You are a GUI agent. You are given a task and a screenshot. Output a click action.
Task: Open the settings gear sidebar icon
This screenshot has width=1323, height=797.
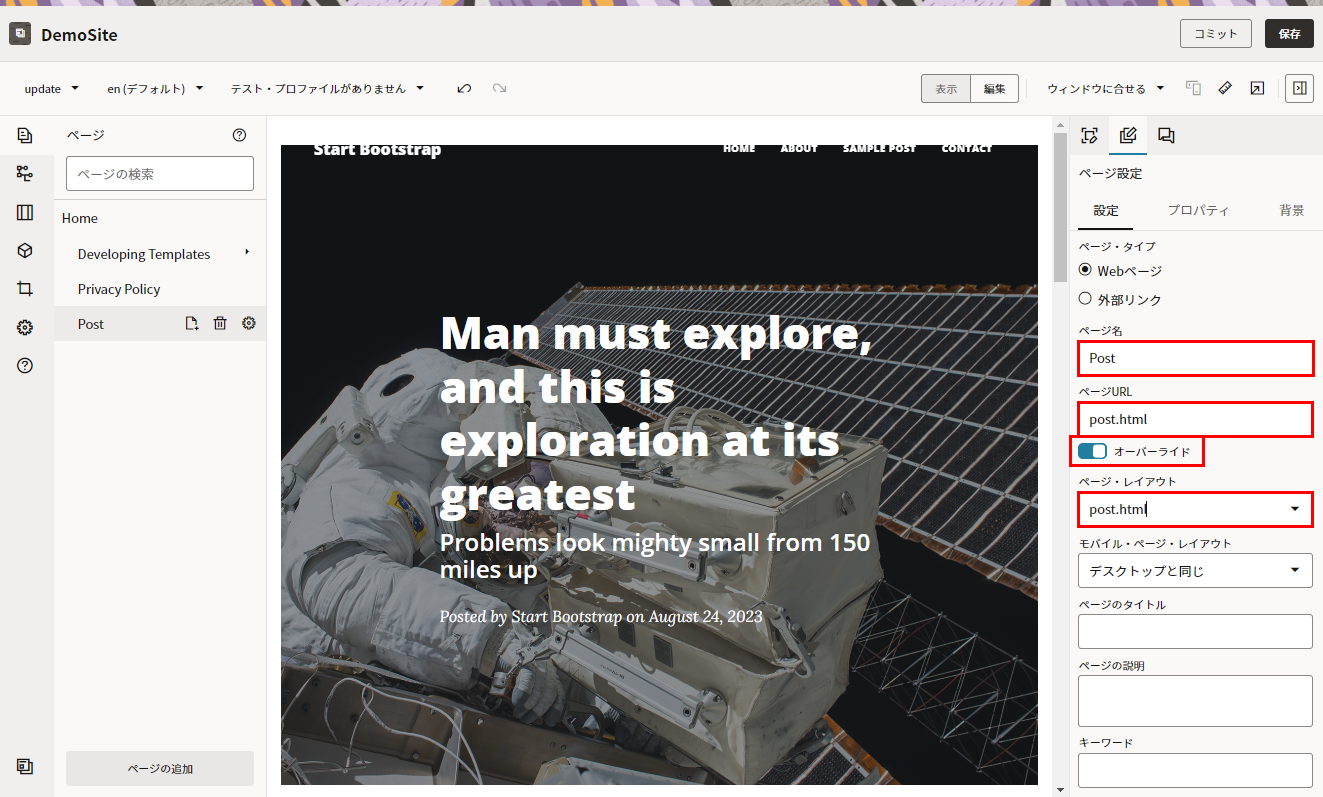point(25,328)
